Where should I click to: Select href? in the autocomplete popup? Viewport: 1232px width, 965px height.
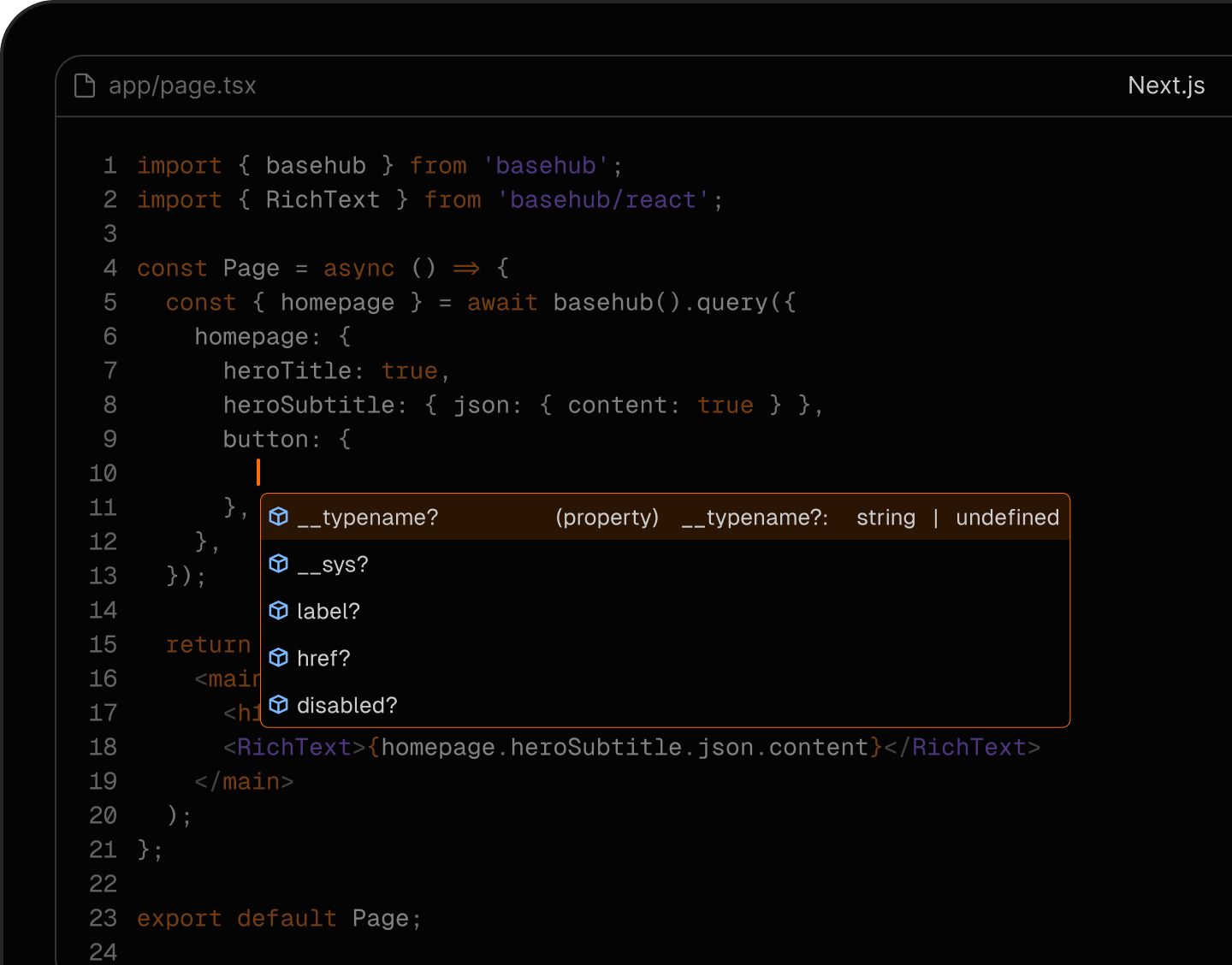323,659
